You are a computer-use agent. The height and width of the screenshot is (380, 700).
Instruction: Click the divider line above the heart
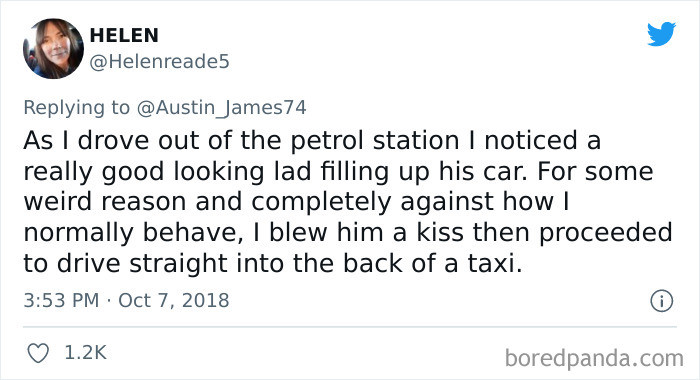[x=350, y=327]
